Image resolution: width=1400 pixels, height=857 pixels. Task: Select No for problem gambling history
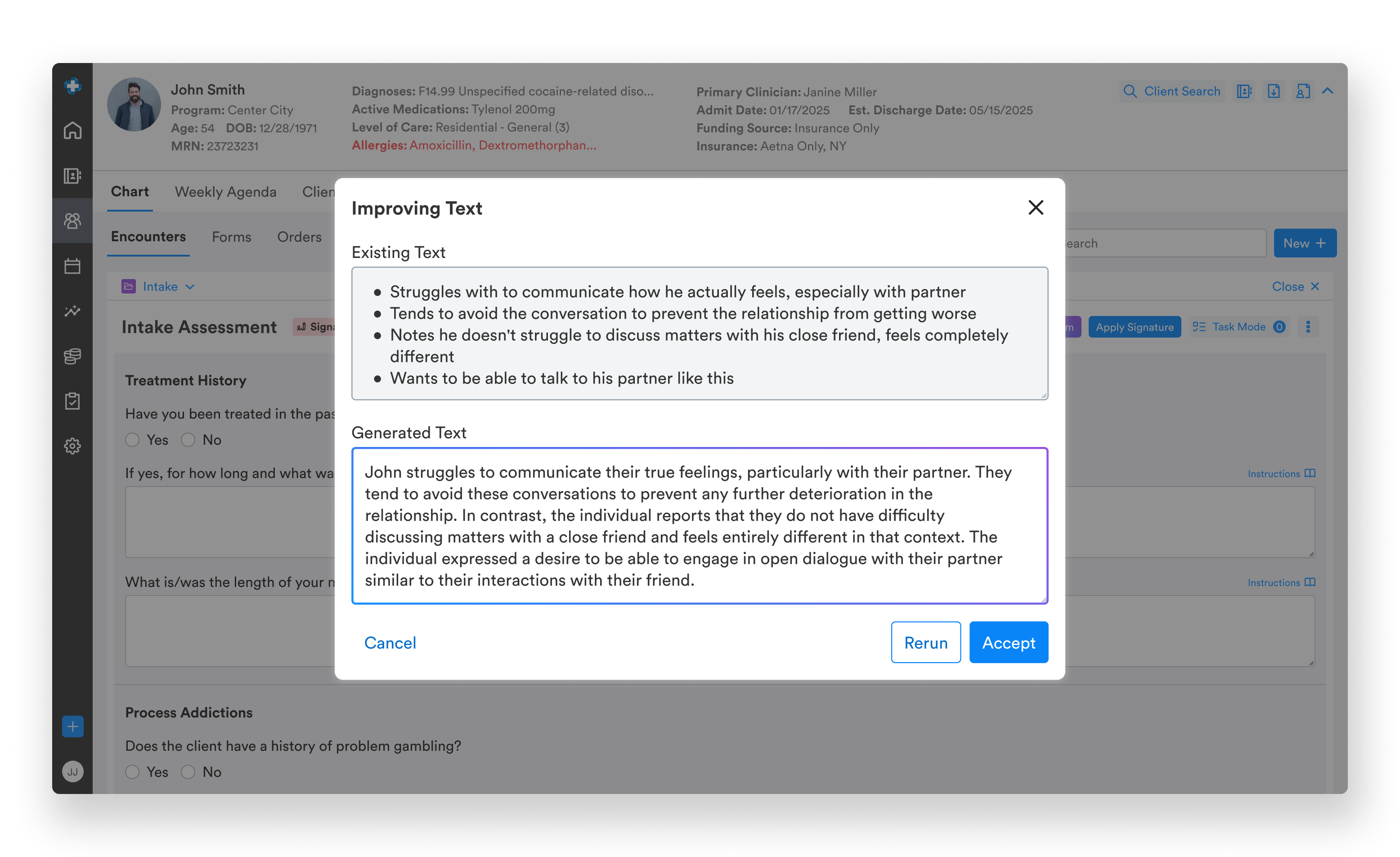(x=188, y=772)
